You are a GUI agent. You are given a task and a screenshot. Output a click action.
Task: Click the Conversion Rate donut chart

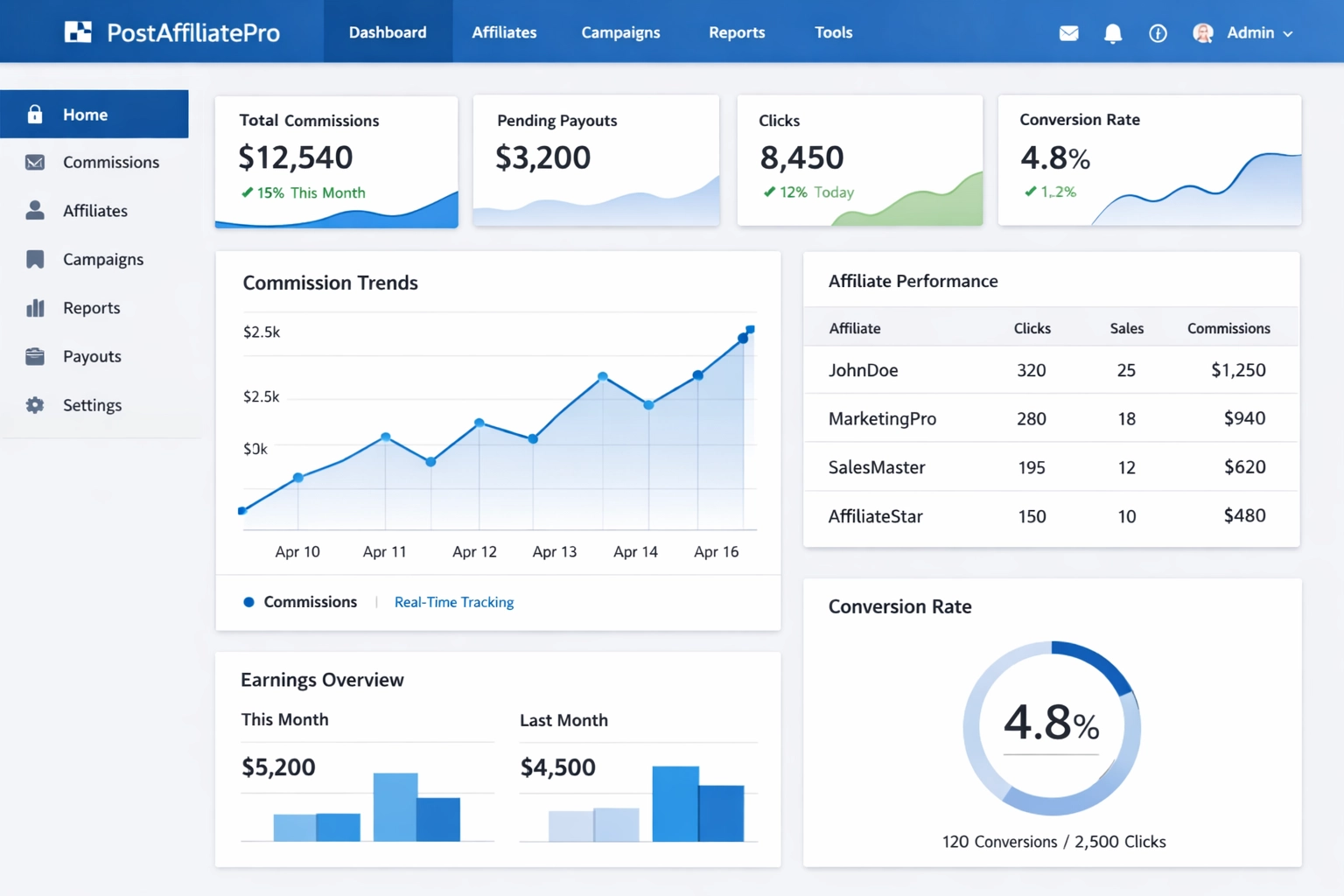pos(1052,728)
